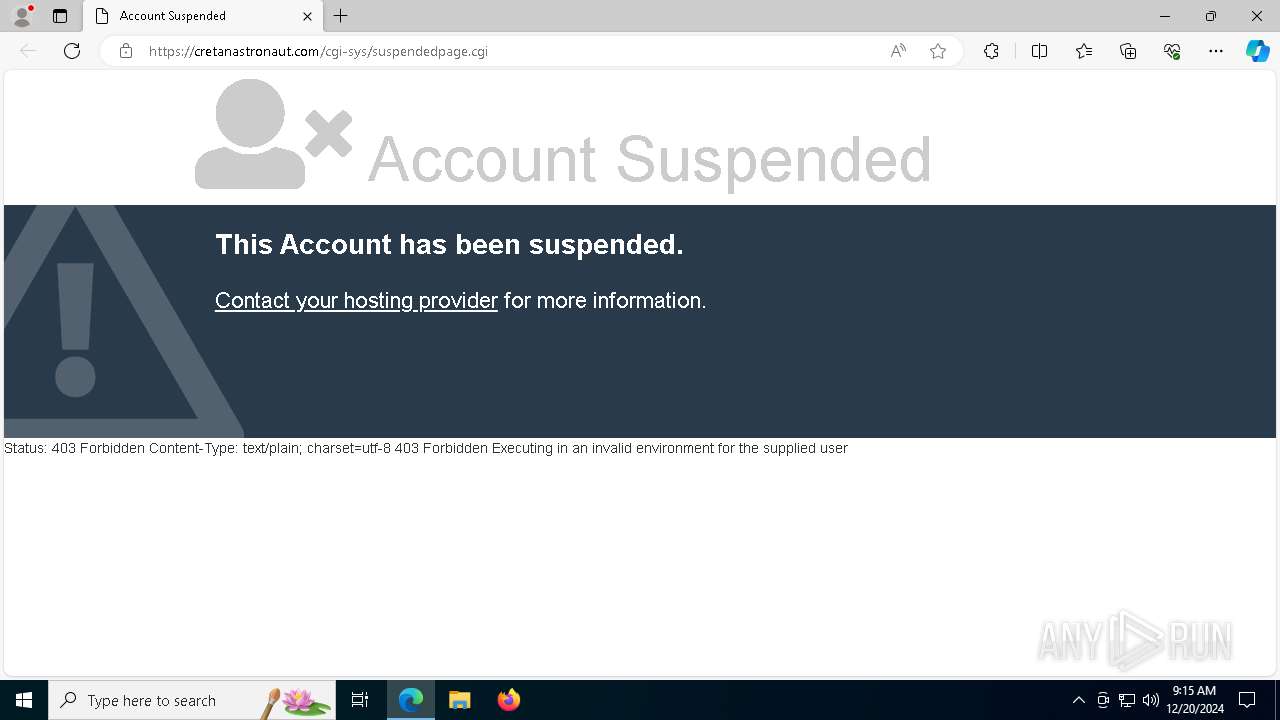Open the Extensions puzzle icon
The height and width of the screenshot is (720, 1280).
tap(991, 51)
